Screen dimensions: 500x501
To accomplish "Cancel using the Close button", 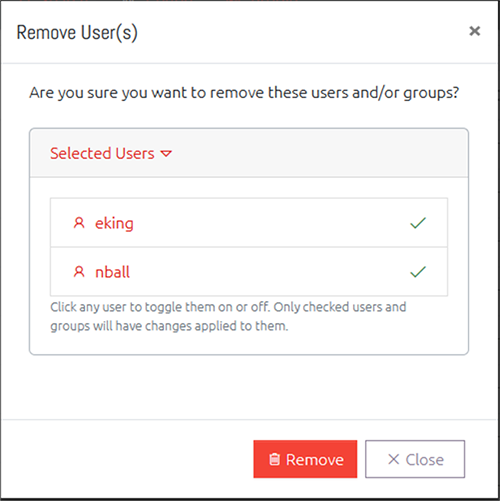I will 415,459.
